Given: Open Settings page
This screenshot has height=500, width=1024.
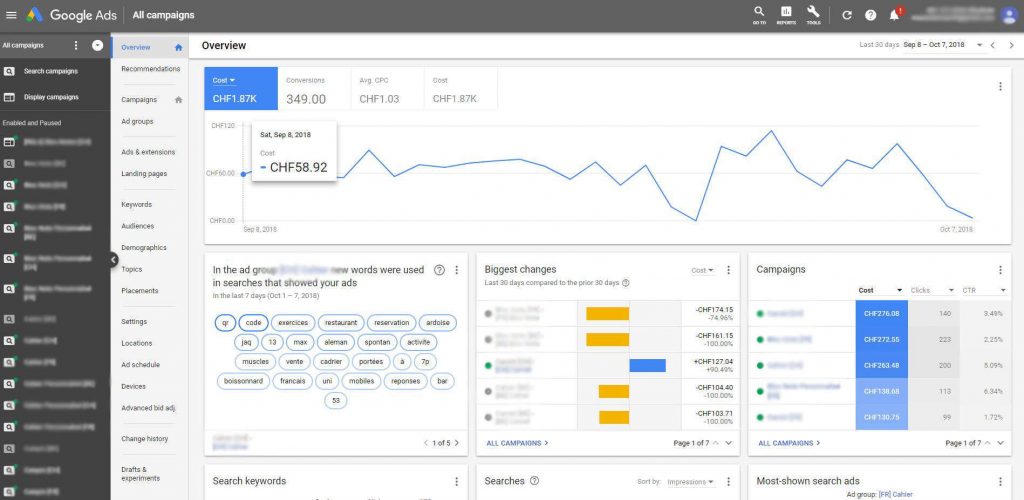Looking at the screenshot, I should coord(134,321).
